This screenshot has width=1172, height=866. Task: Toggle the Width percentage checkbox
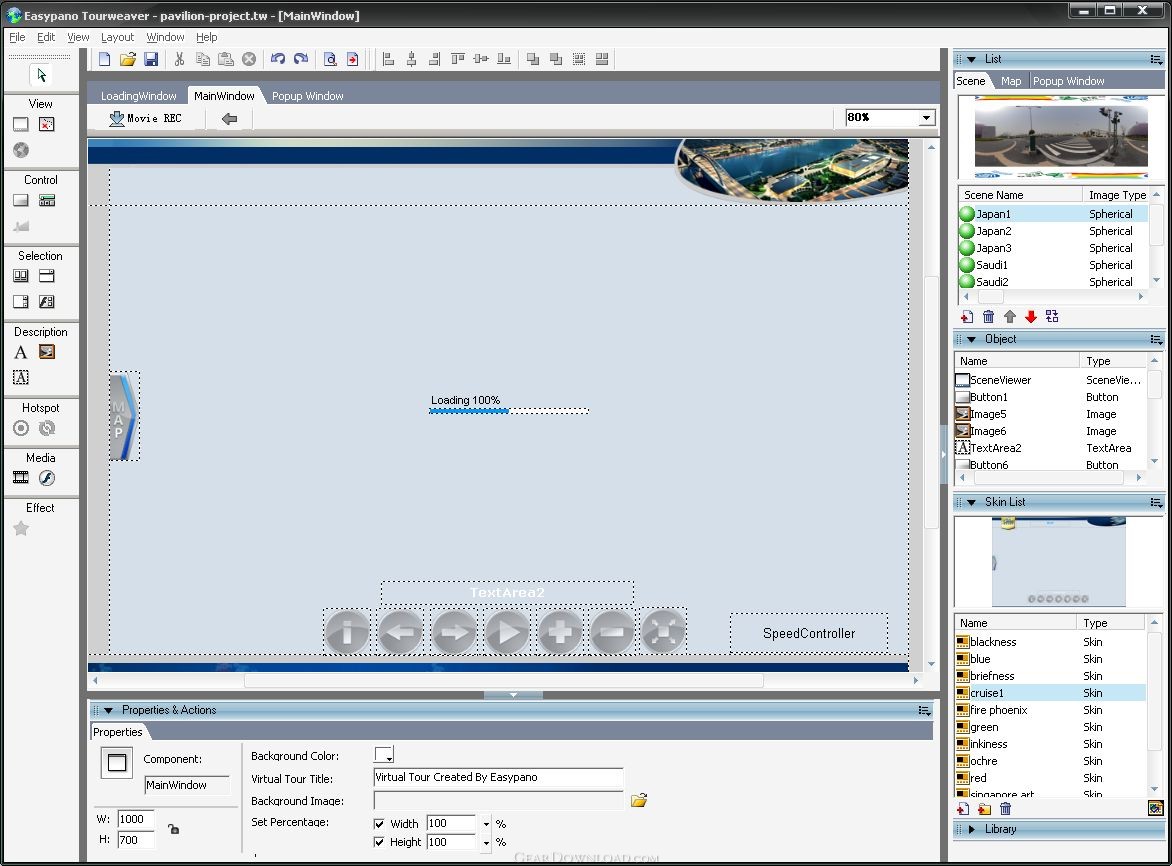pyautogui.click(x=379, y=823)
